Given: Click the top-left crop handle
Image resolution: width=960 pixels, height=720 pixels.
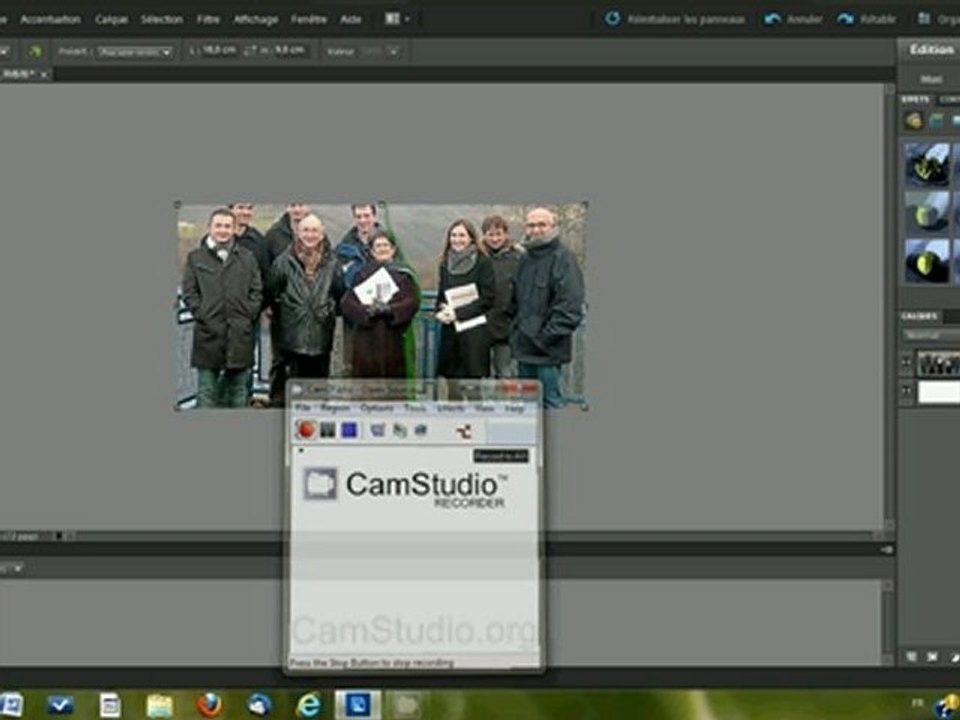Looking at the screenshot, I should click(x=178, y=204).
